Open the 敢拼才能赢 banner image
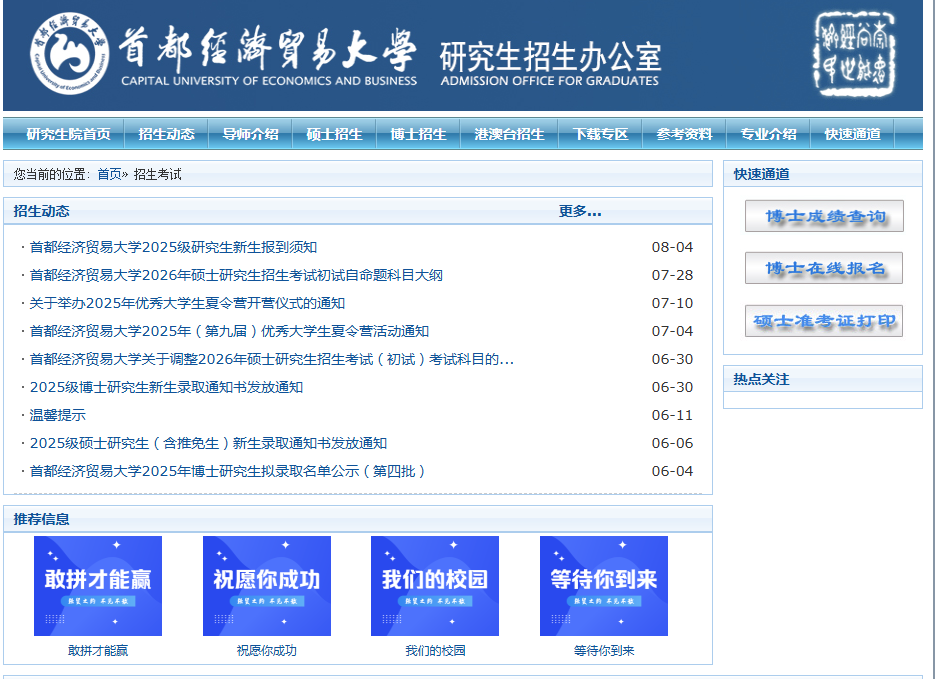This screenshot has height=679, width=935. tap(98, 586)
